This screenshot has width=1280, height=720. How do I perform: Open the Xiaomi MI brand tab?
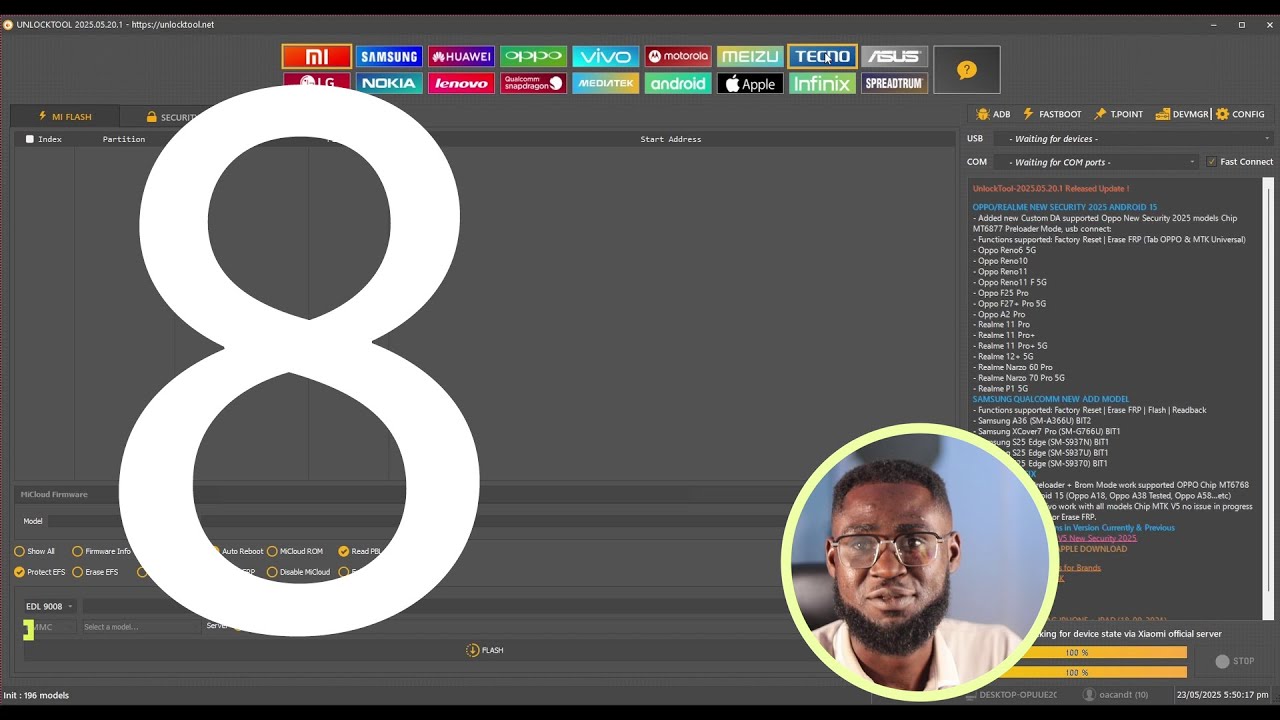coord(316,57)
